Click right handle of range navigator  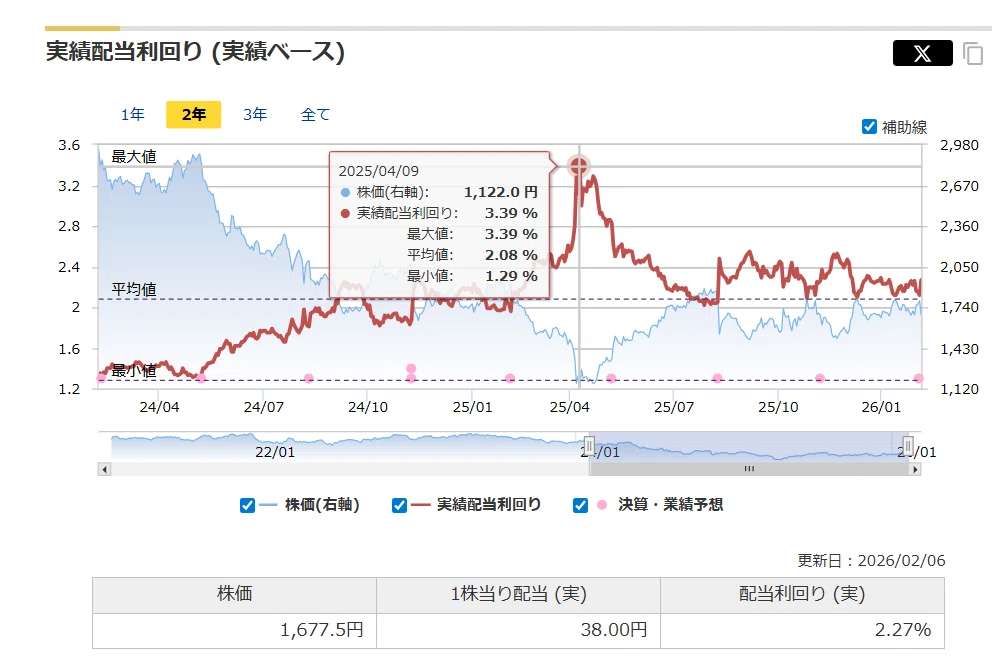[x=907, y=445]
